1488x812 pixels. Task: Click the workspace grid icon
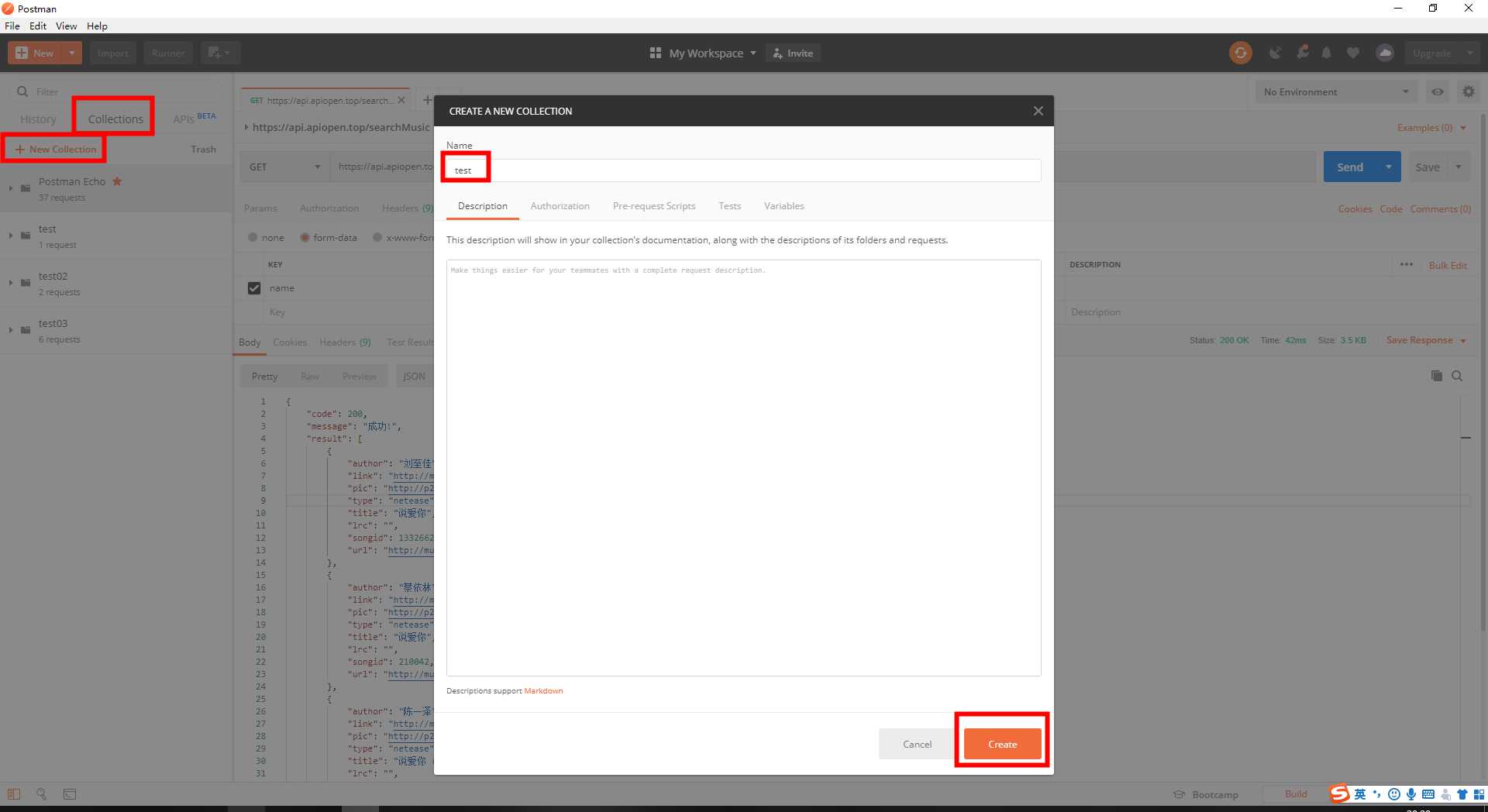(656, 53)
